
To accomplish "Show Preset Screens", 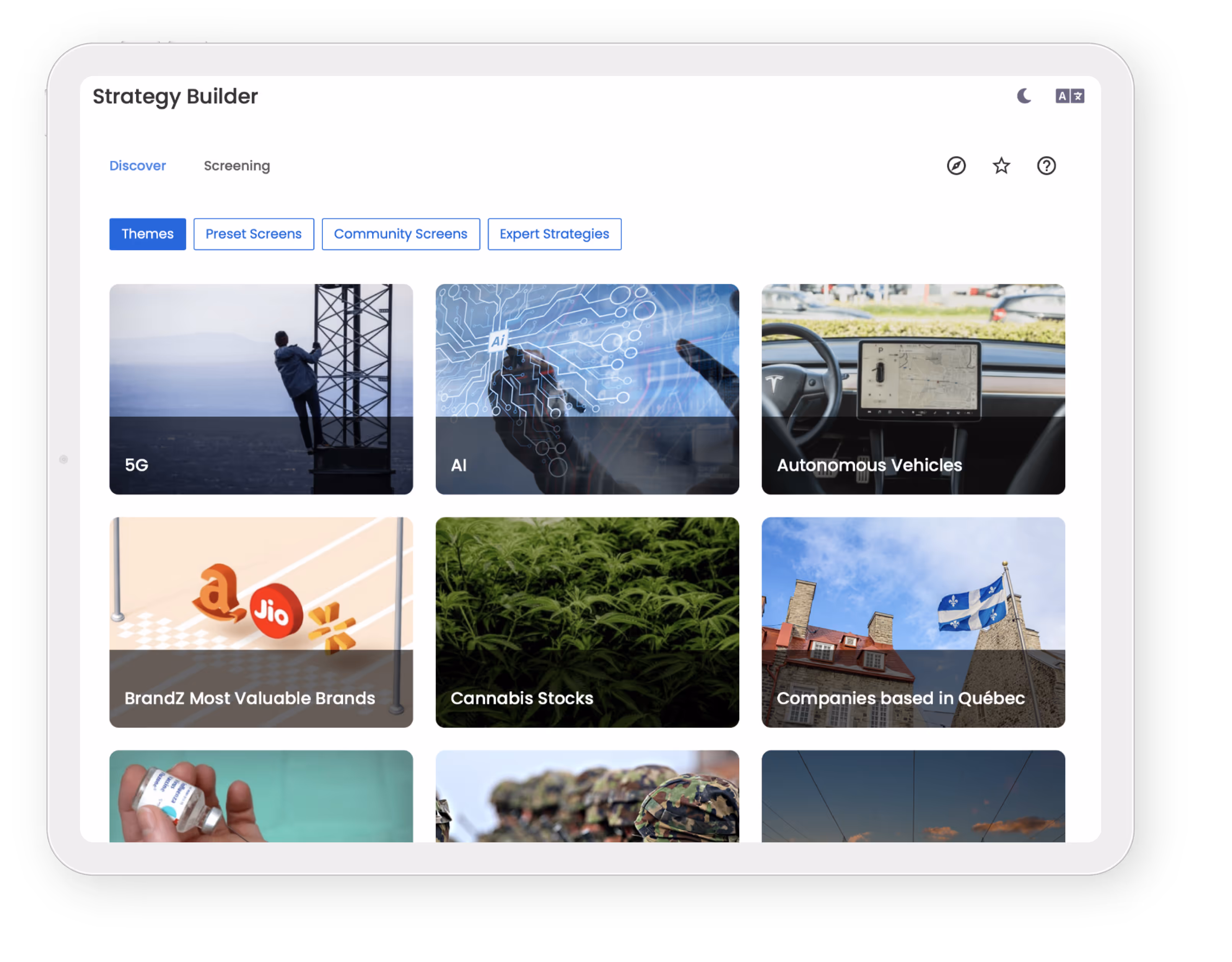I will coord(254,234).
